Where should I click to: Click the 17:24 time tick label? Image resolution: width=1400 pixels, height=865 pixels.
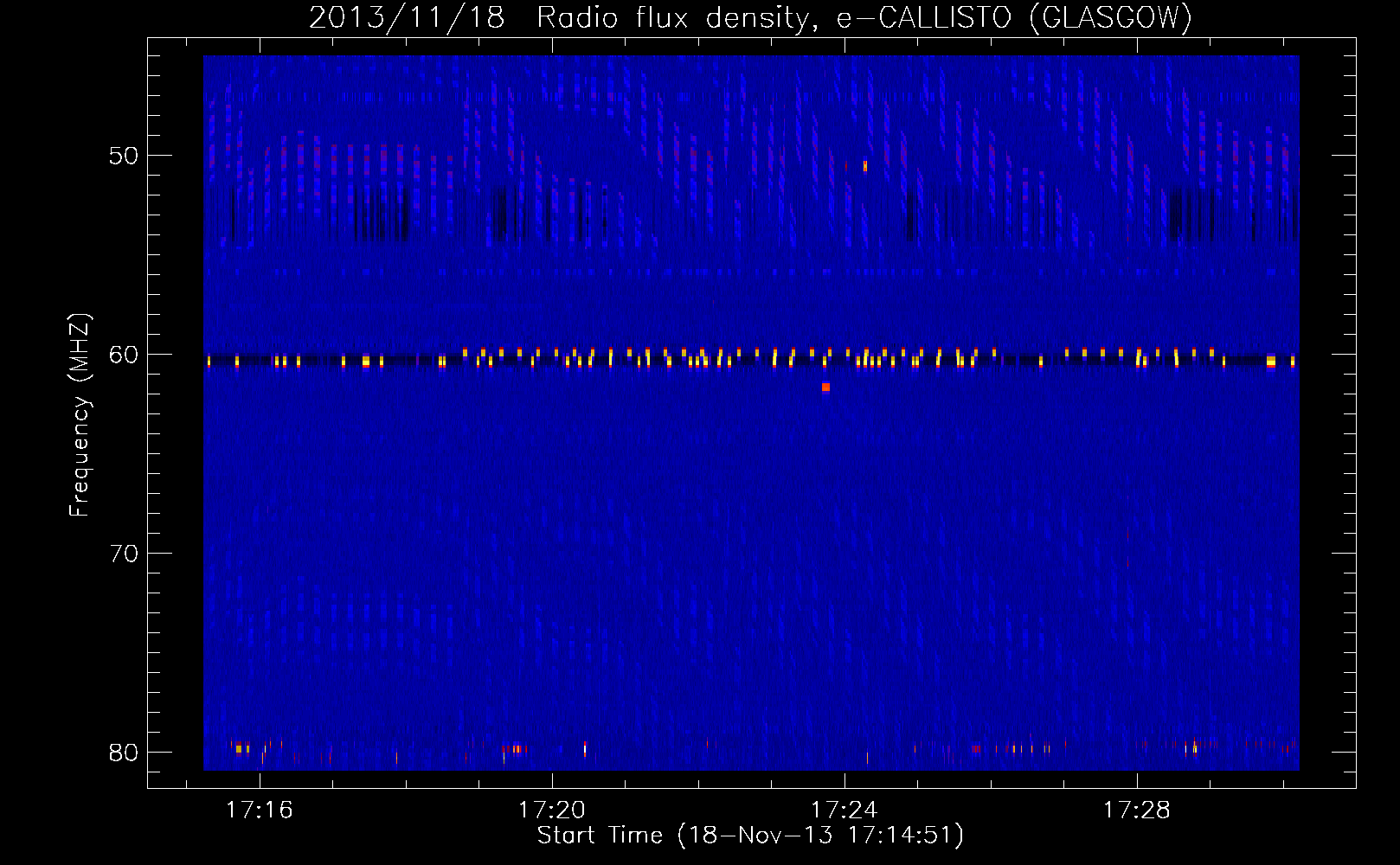[x=844, y=810]
